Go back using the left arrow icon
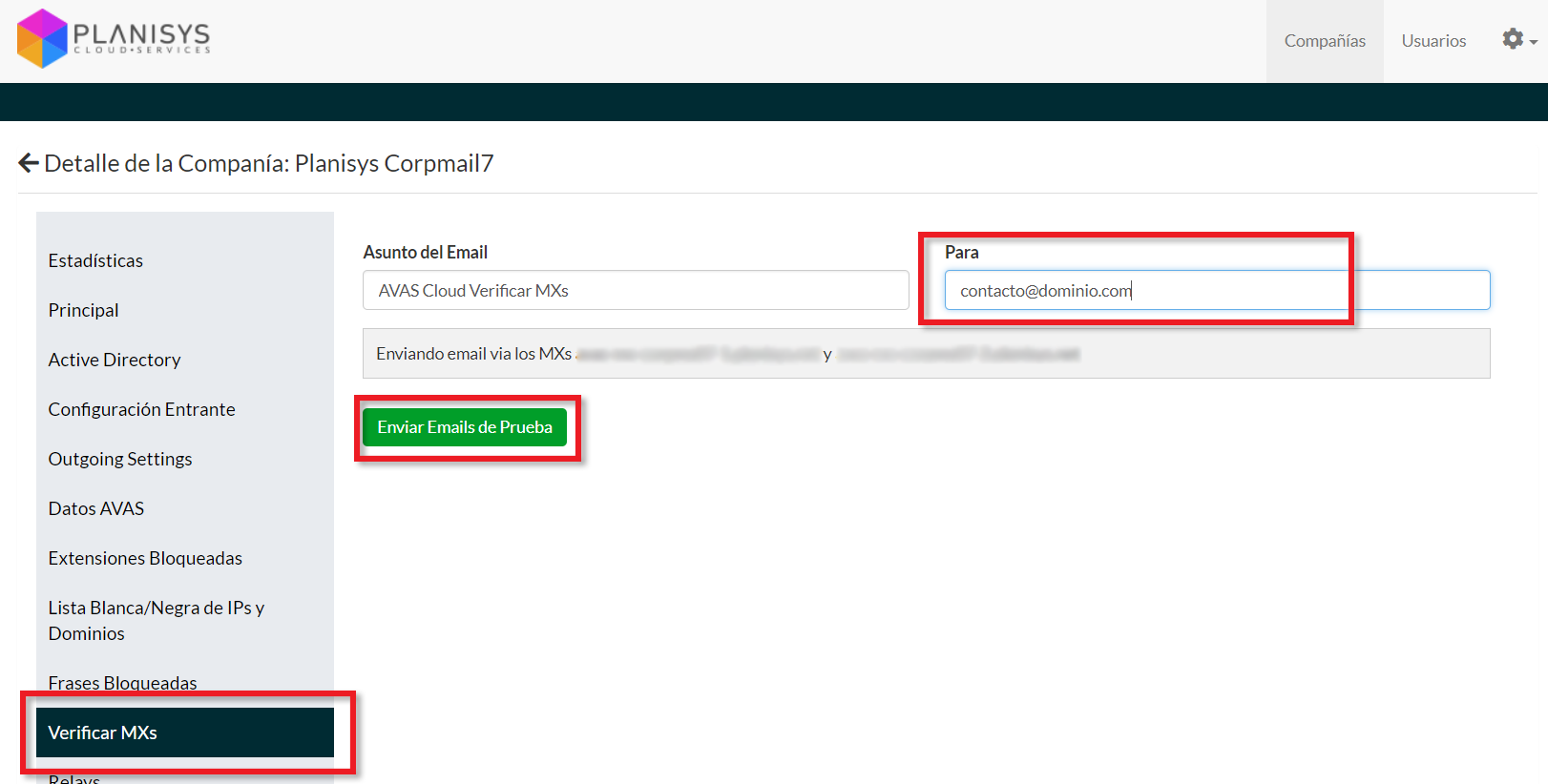This screenshot has width=1548, height=784. click(x=29, y=163)
